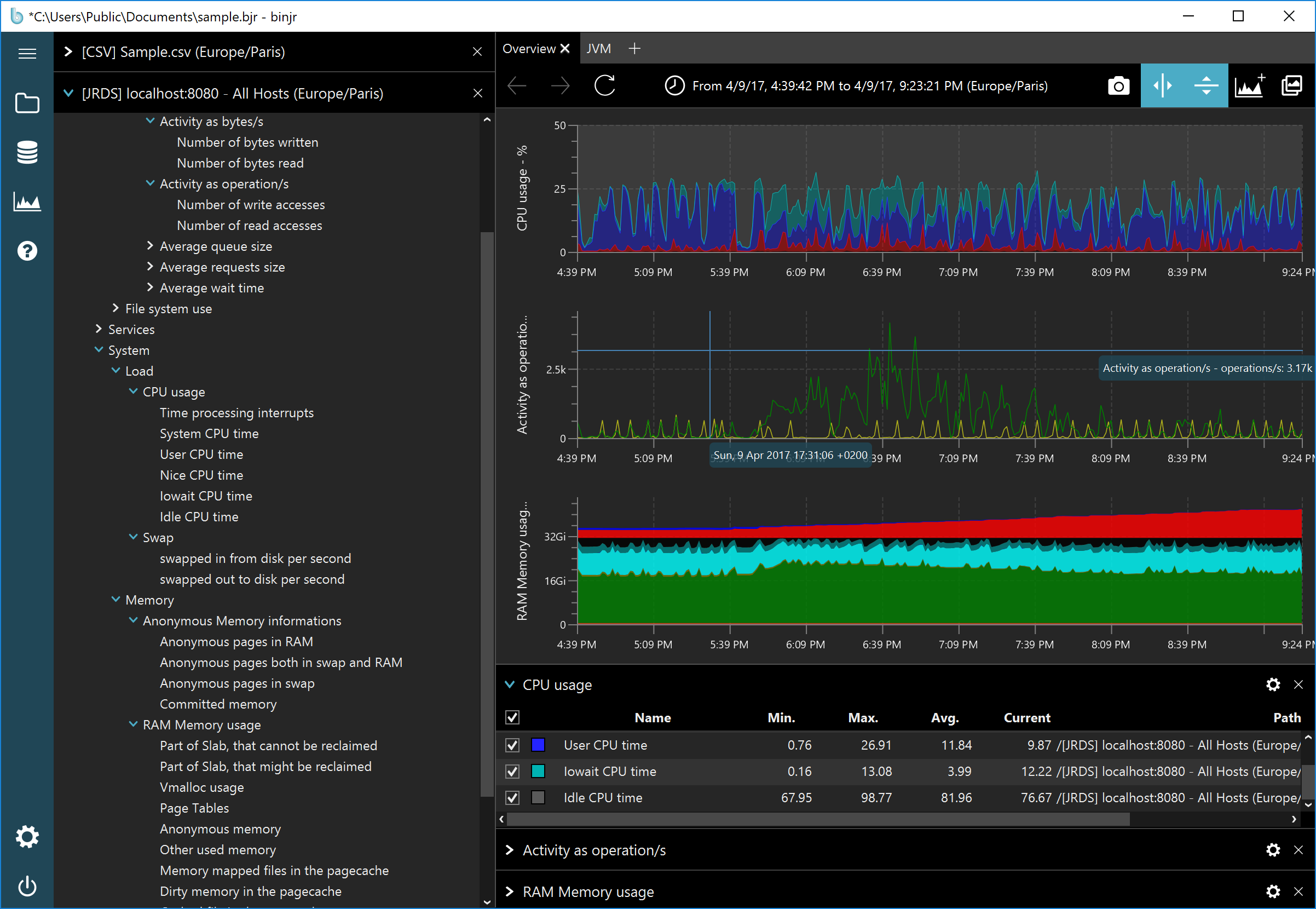Image resolution: width=1316 pixels, height=909 pixels.
Task: Open Activity as operation/s settings gear
Action: (1273, 850)
